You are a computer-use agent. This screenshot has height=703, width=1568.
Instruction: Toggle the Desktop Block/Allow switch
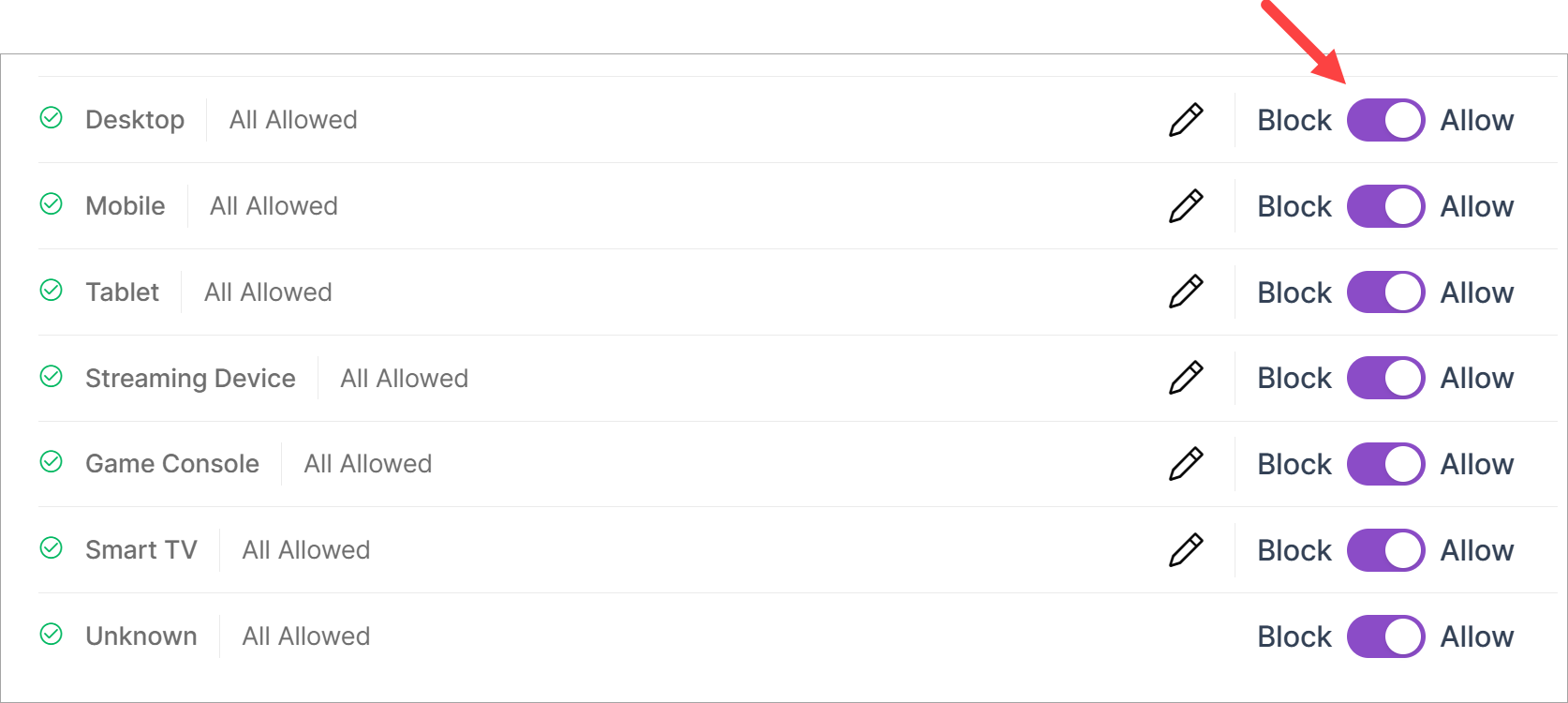pos(1385,120)
